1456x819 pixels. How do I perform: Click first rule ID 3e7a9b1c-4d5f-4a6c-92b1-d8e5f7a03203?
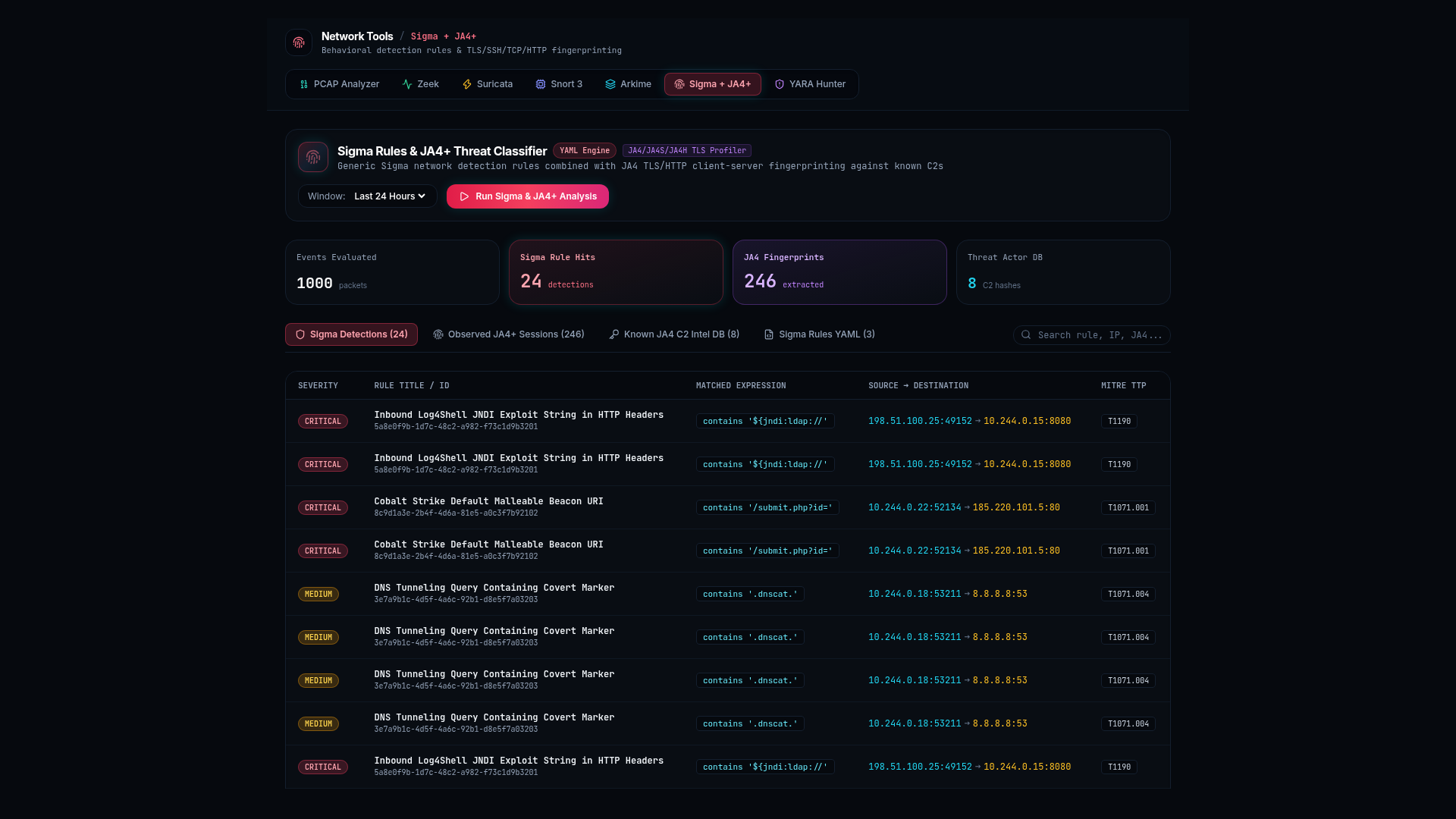[x=456, y=600]
